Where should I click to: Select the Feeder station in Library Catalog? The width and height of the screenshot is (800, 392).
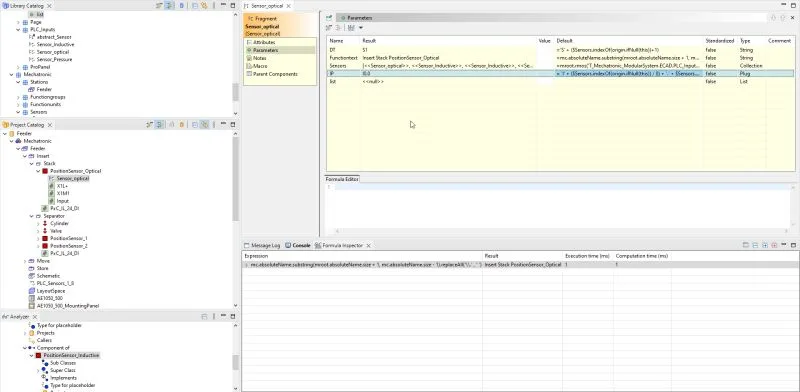pyautogui.click(x=44, y=89)
